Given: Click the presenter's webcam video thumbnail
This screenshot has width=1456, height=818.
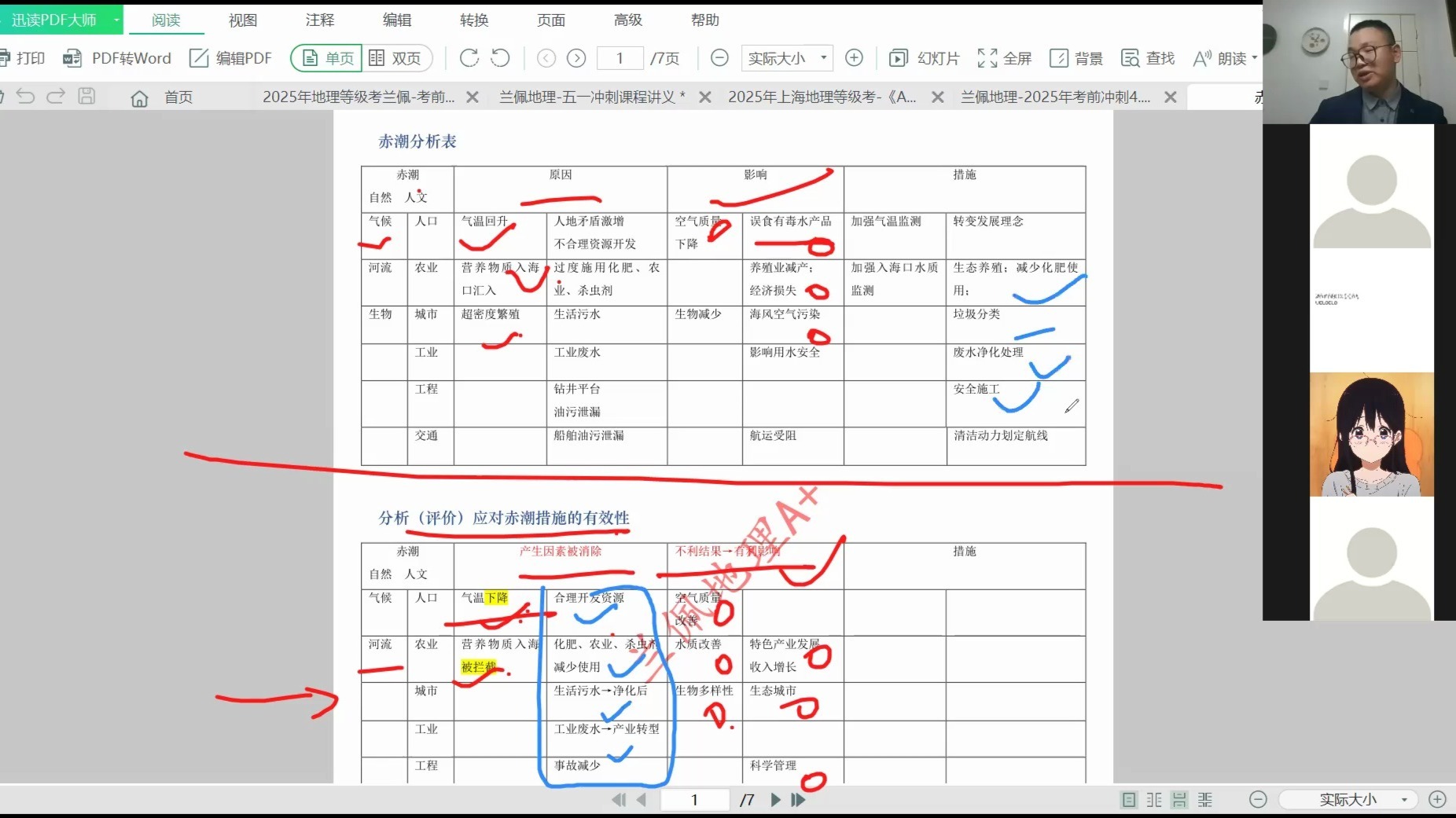Looking at the screenshot, I should pos(1359,62).
